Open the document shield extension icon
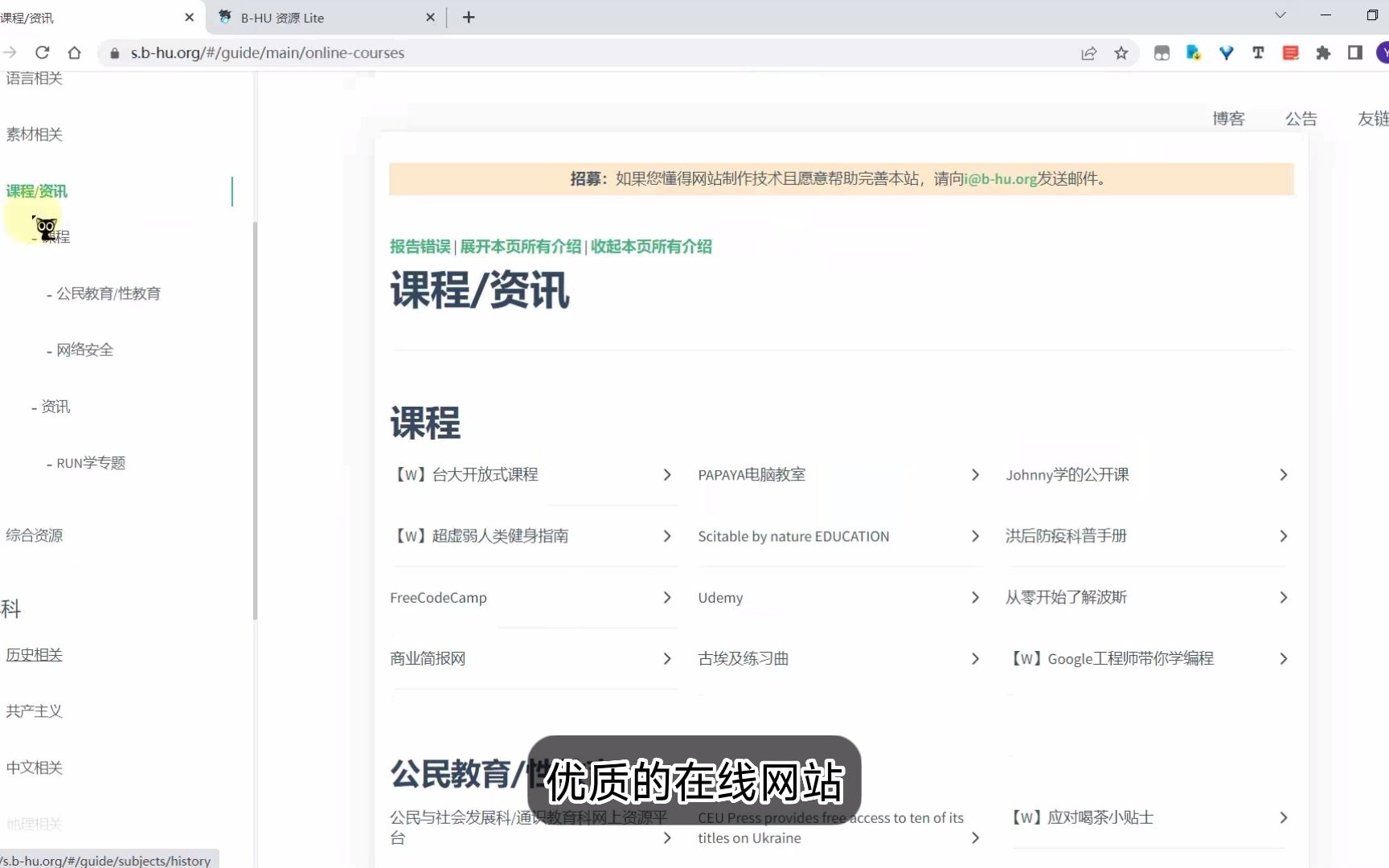 (1194, 53)
